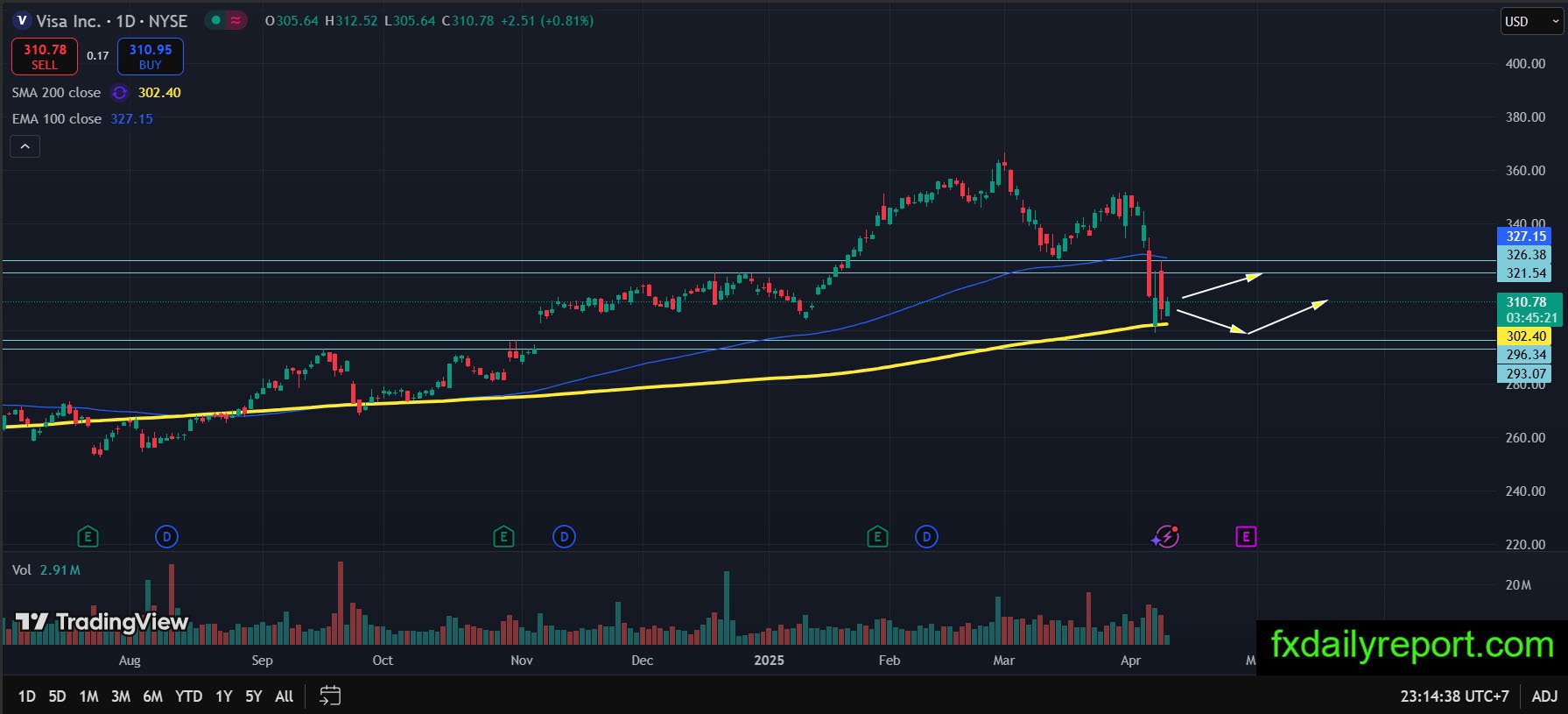Click the H312.52 high value in header
The width and height of the screenshot is (1568, 714).
[351, 21]
